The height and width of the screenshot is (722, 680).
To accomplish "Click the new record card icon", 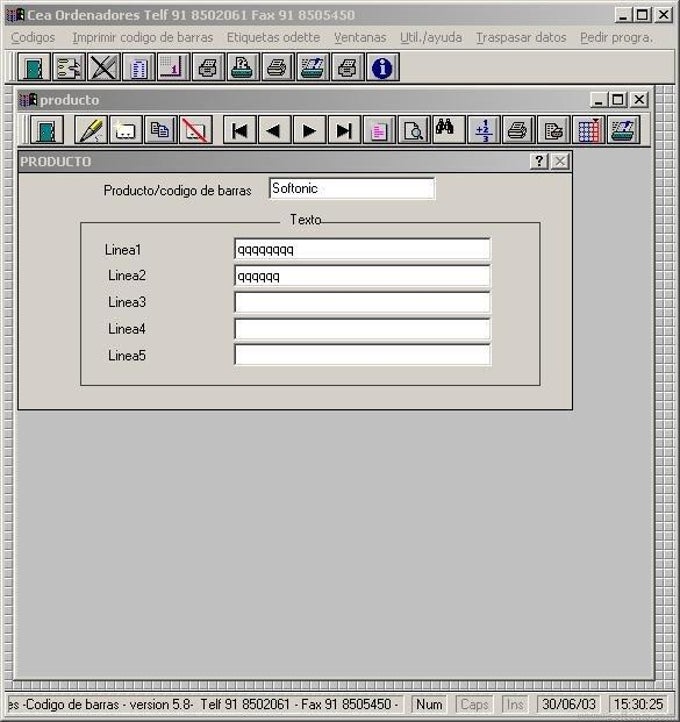I will pyautogui.click(x=125, y=130).
